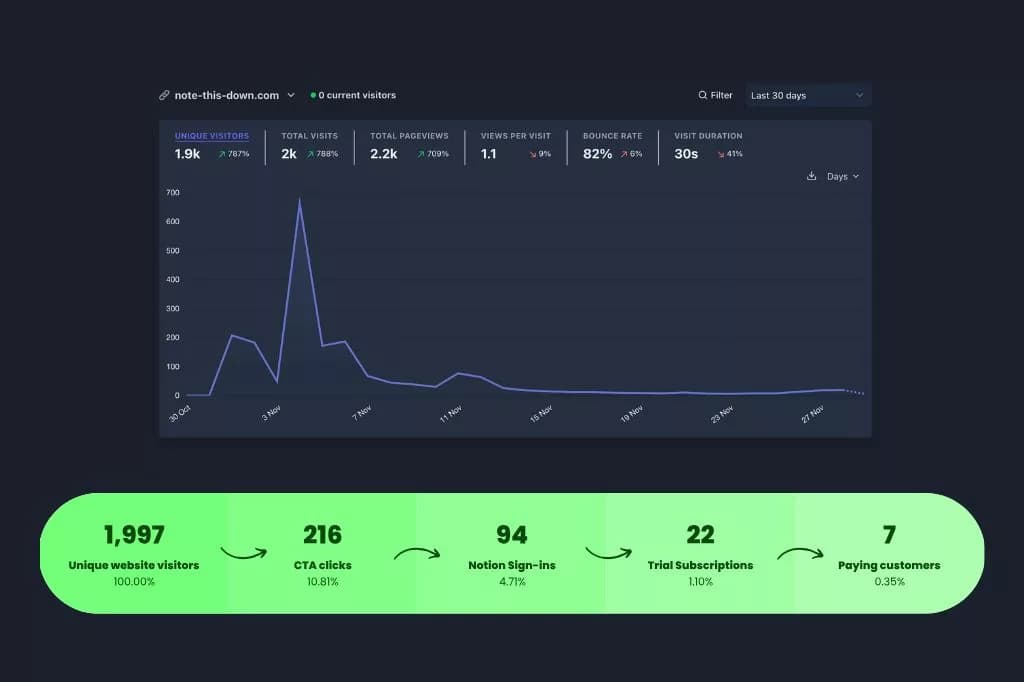Open the Days interval dropdown
Viewport: 1024px width, 682px height.
(840, 176)
